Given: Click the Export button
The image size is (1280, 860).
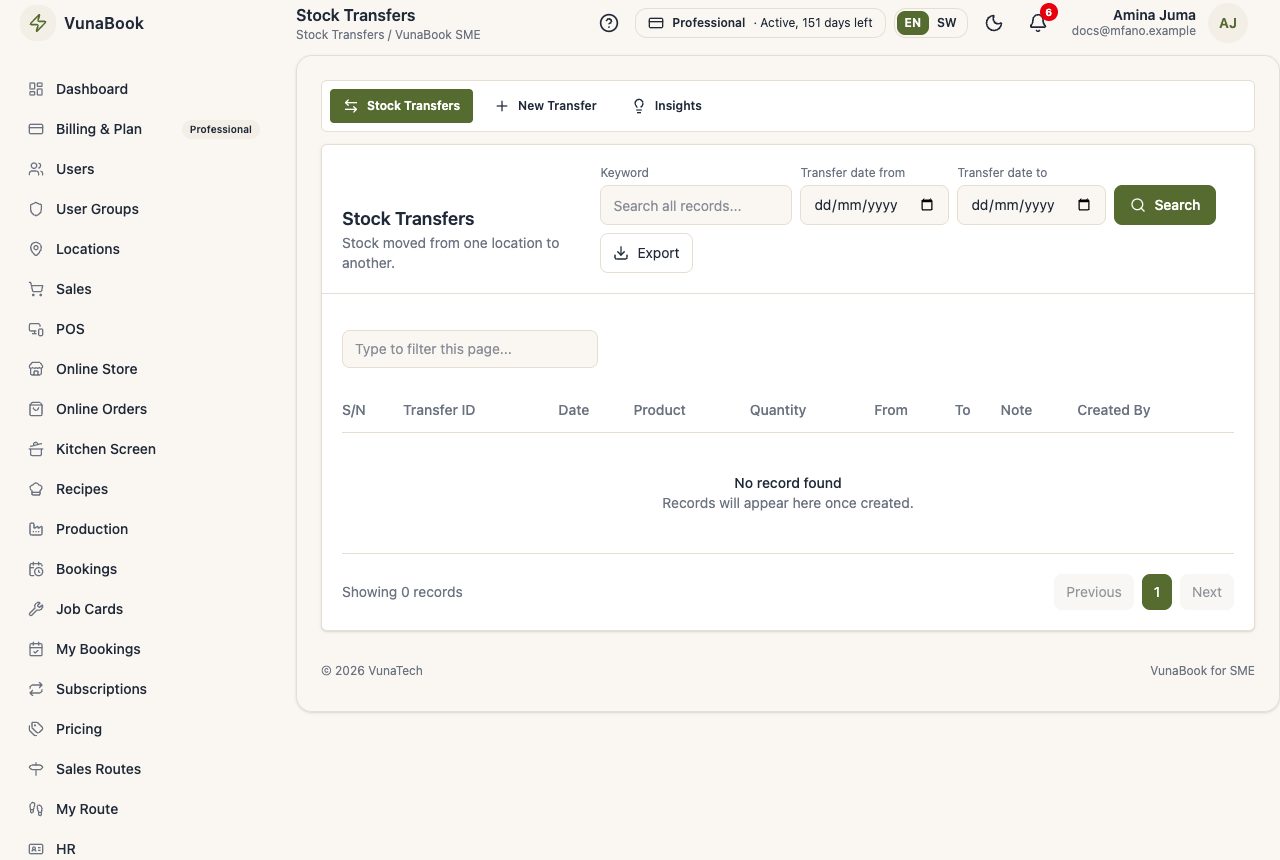Looking at the screenshot, I should point(646,253).
